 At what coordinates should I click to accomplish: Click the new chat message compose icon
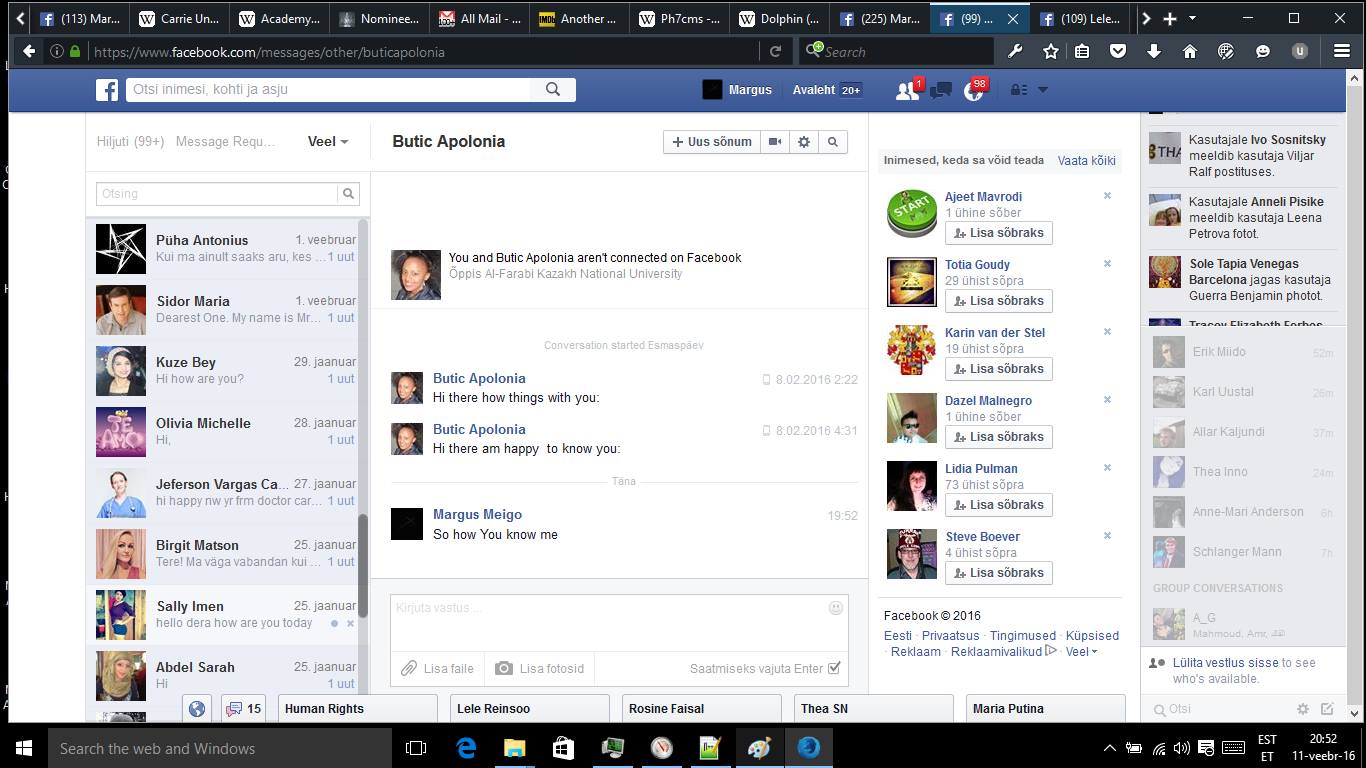(1327, 709)
